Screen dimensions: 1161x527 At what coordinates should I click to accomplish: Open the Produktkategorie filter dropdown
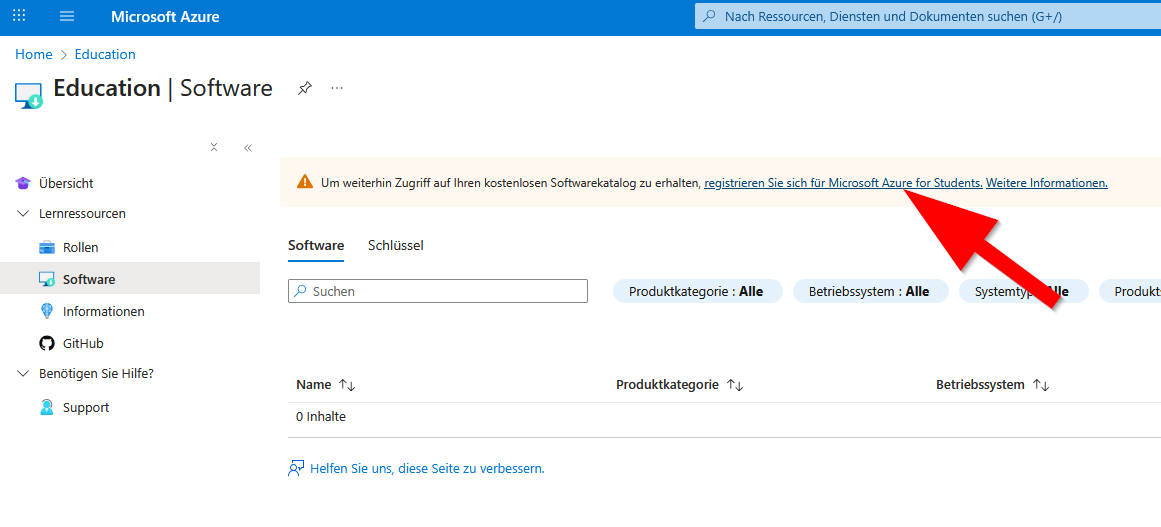pyautogui.click(x=696, y=291)
